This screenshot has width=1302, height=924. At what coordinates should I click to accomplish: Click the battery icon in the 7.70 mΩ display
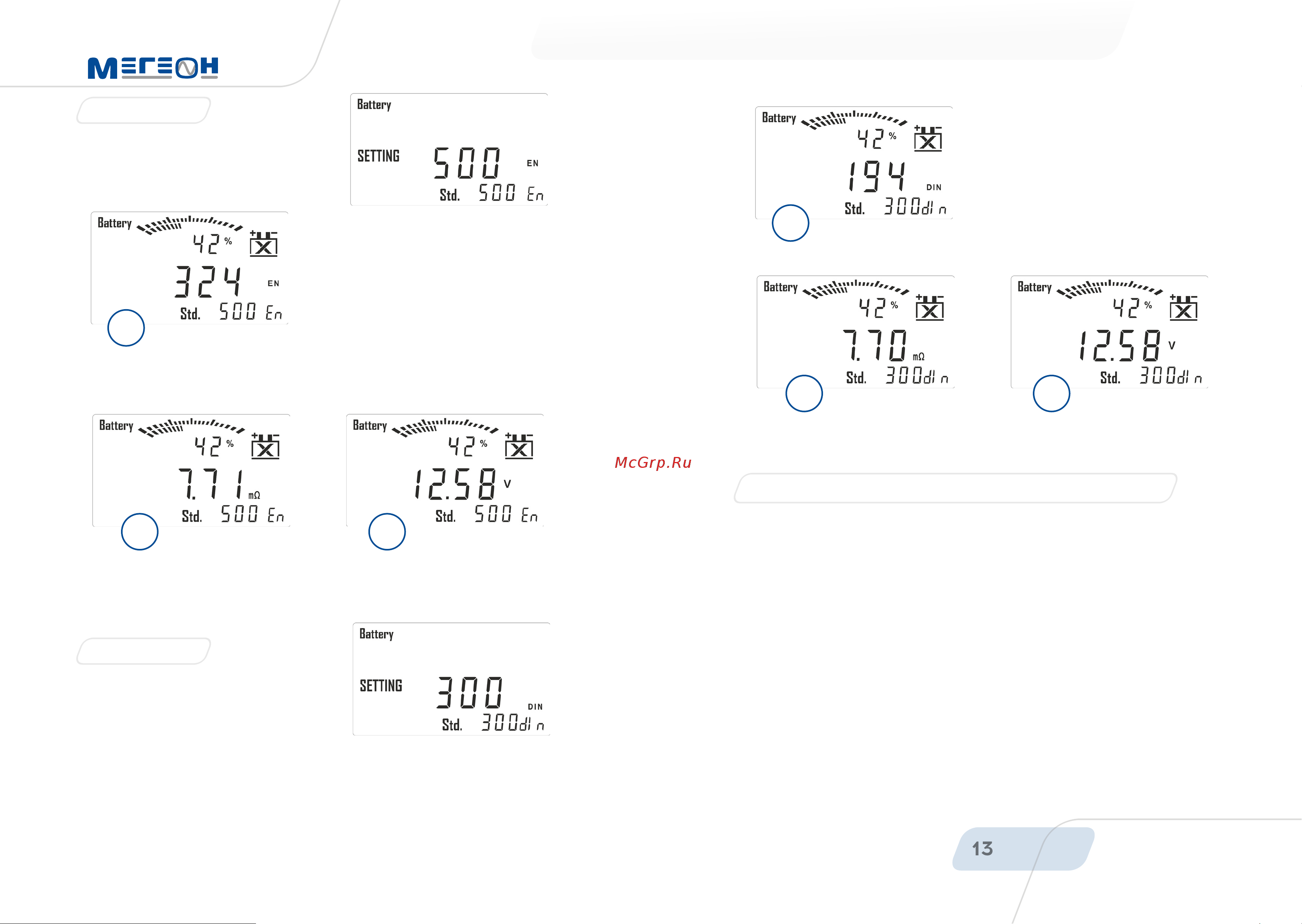click(929, 308)
